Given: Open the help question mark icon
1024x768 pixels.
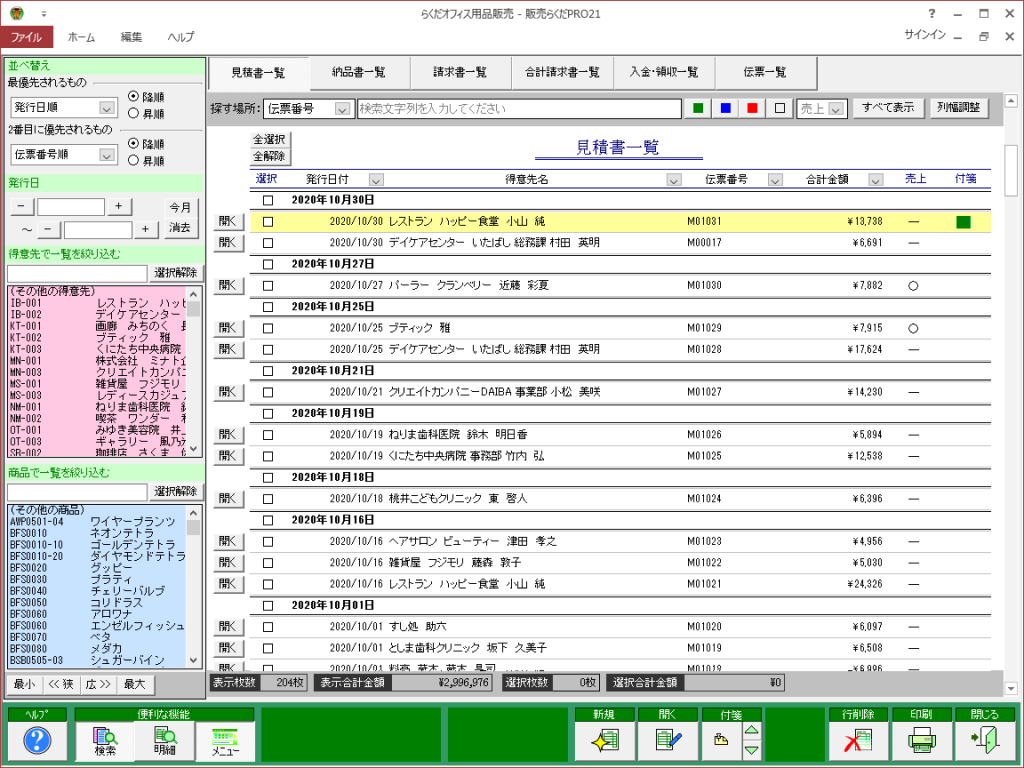Looking at the screenshot, I should click(37, 740).
